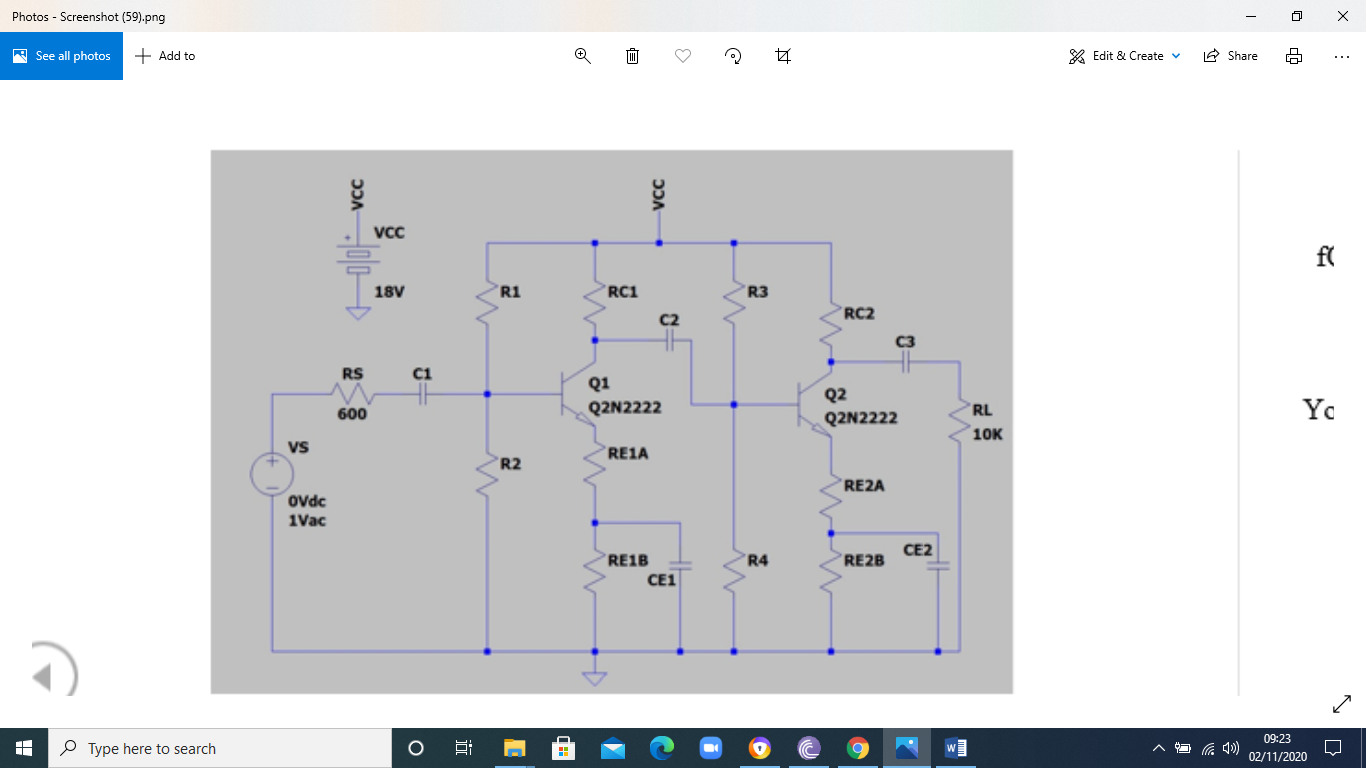Screen dimensions: 1366x768
Task: Open the Start menu
Action: click(x=22, y=748)
